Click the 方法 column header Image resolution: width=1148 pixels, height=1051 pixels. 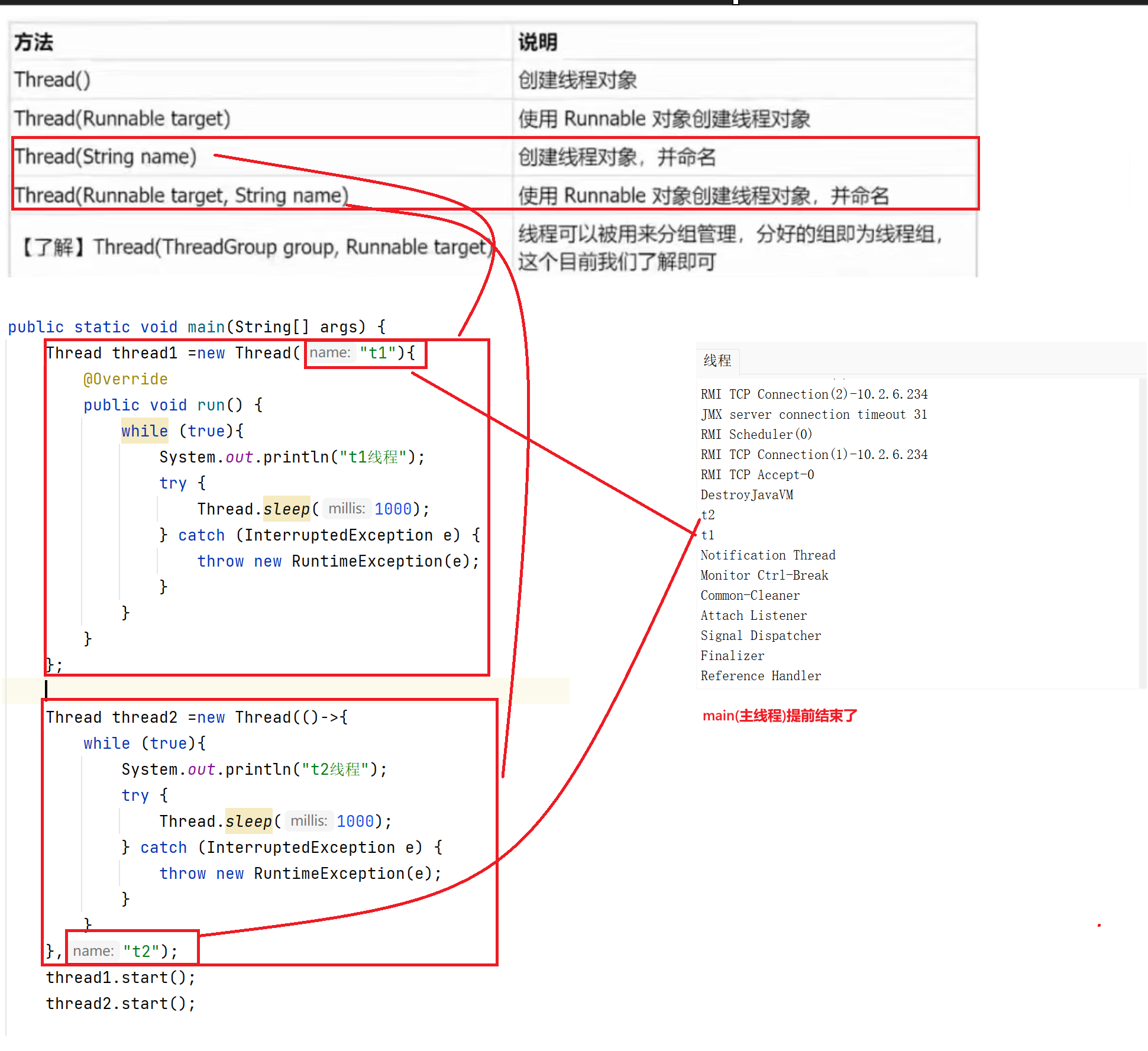coord(34,43)
